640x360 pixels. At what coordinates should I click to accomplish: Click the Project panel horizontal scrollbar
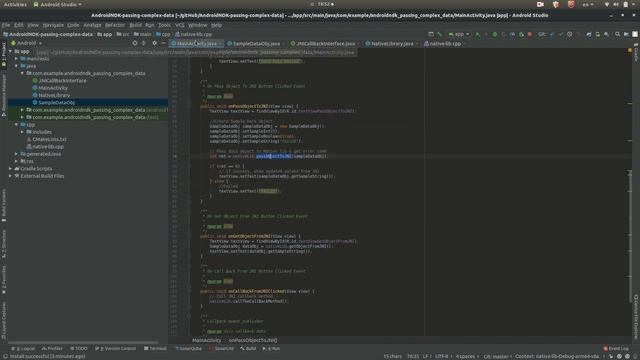coord(83,343)
